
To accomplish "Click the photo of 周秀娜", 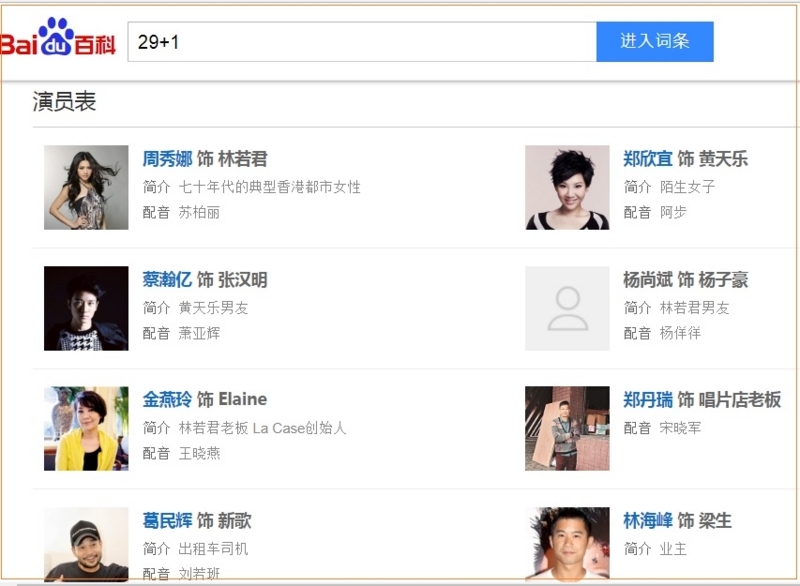I will point(86,187).
